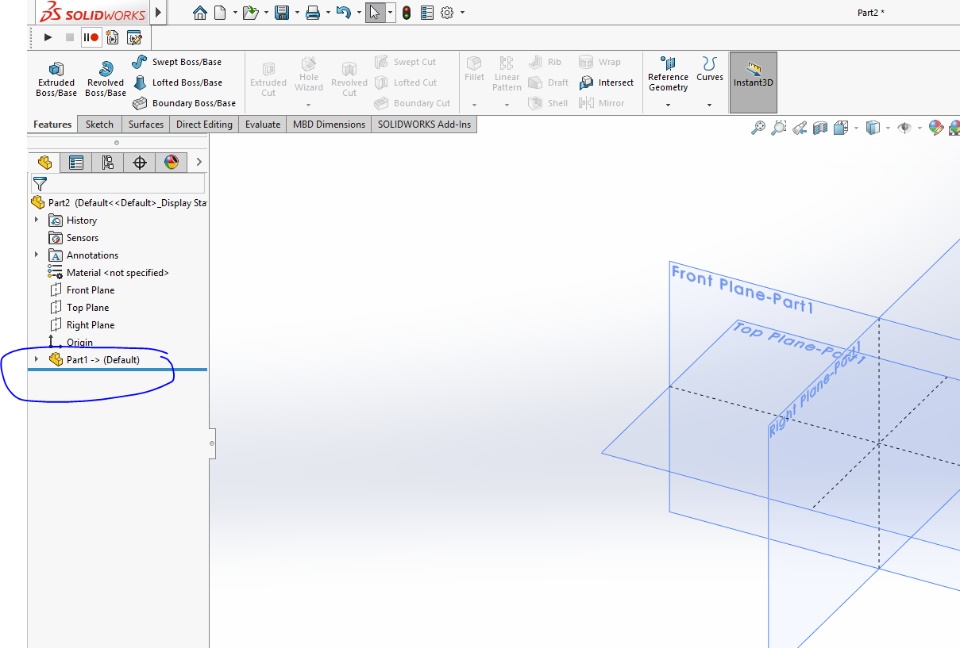Click the Zoom to Area icon
The width and height of the screenshot is (960, 648).
click(779, 127)
